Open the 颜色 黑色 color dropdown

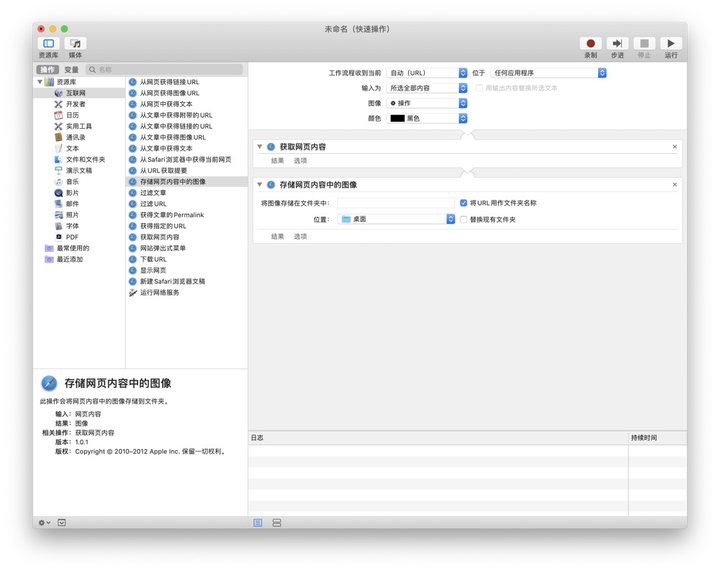click(427, 118)
